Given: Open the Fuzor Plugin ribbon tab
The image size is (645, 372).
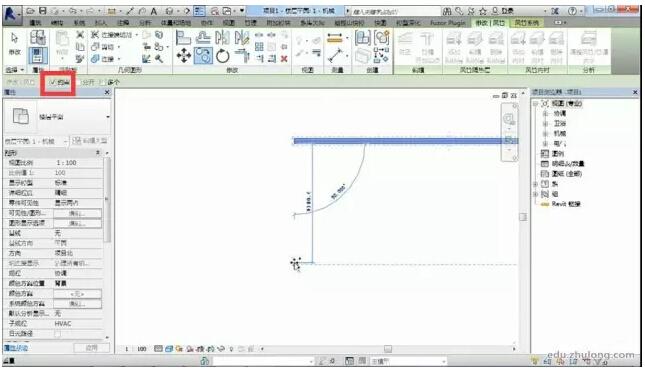Looking at the screenshot, I should click(x=448, y=23).
